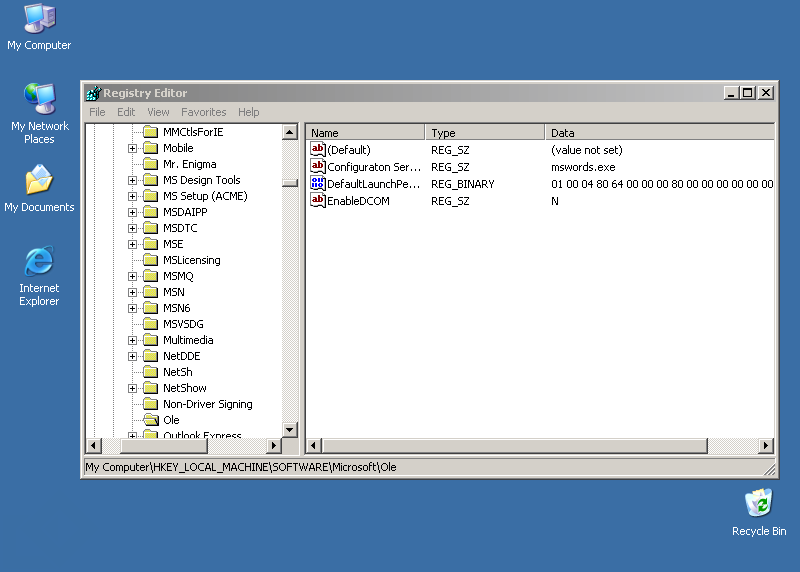The height and width of the screenshot is (572, 800).
Task: Click tree pane scroll down arrow
Action: pos(290,430)
